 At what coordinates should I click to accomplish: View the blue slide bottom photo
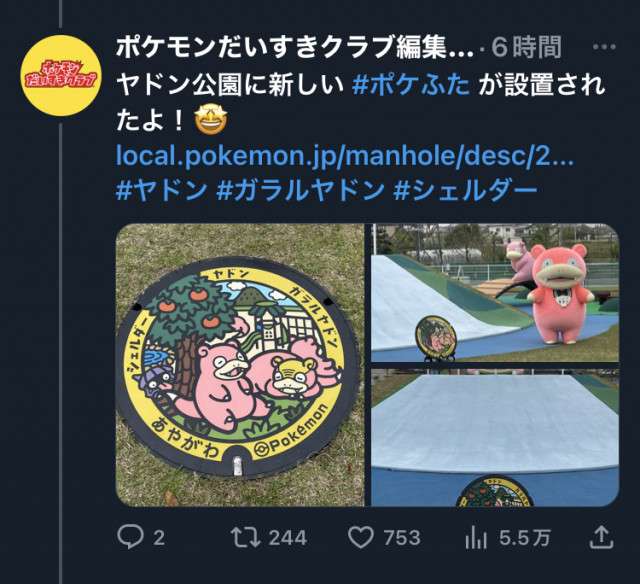pyautogui.click(x=495, y=438)
